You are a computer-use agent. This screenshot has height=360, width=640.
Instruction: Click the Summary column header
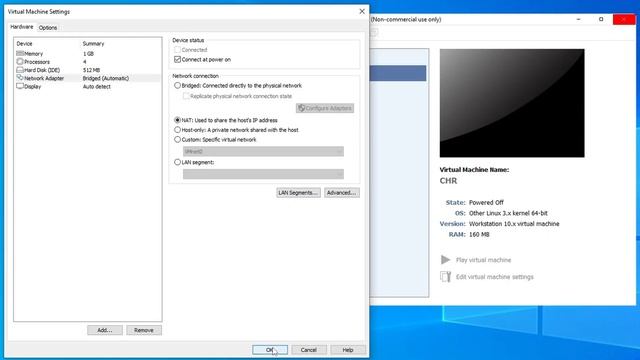[93, 44]
